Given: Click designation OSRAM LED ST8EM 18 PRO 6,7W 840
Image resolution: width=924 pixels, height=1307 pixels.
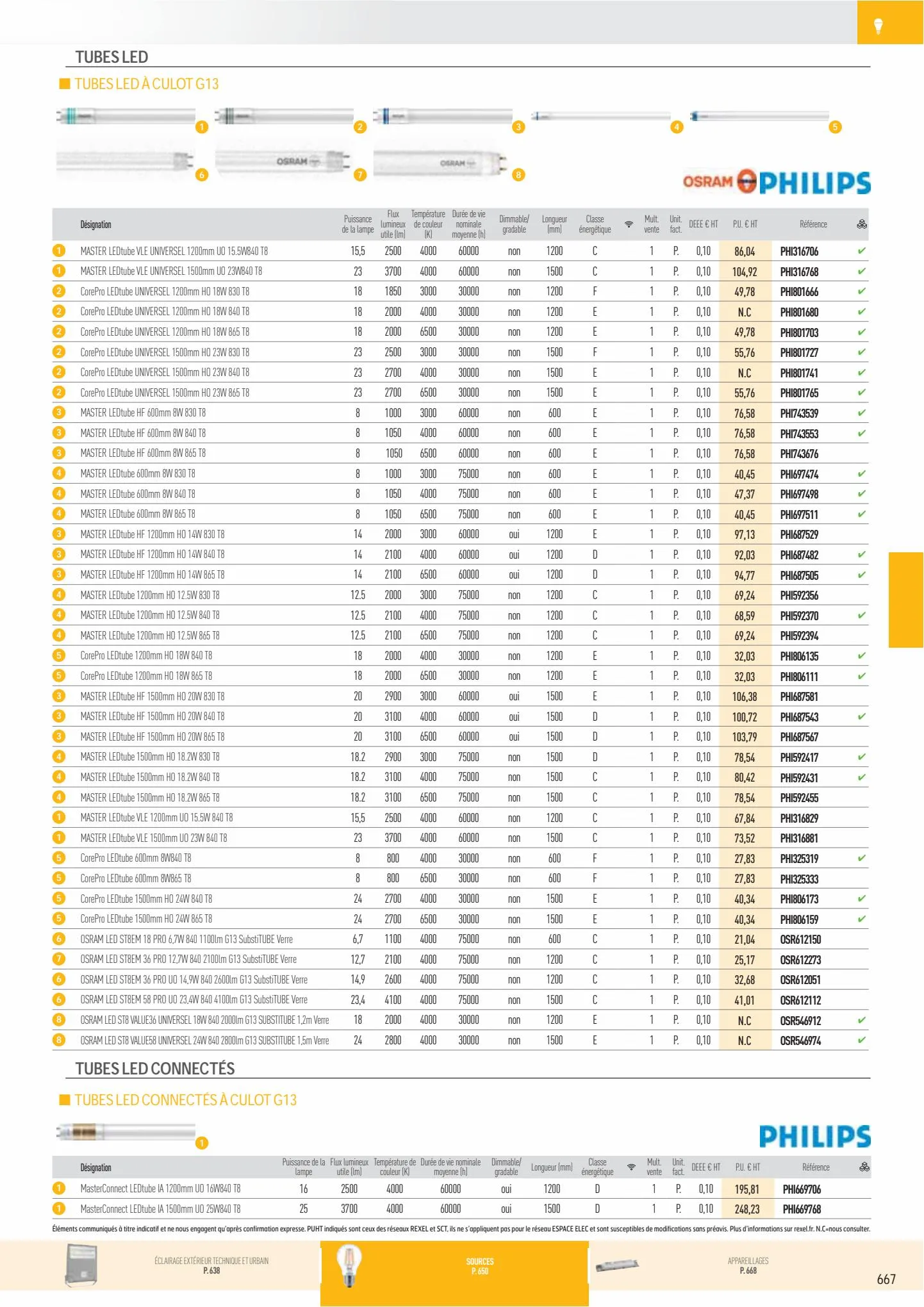Looking at the screenshot, I should [x=186, y=939].
